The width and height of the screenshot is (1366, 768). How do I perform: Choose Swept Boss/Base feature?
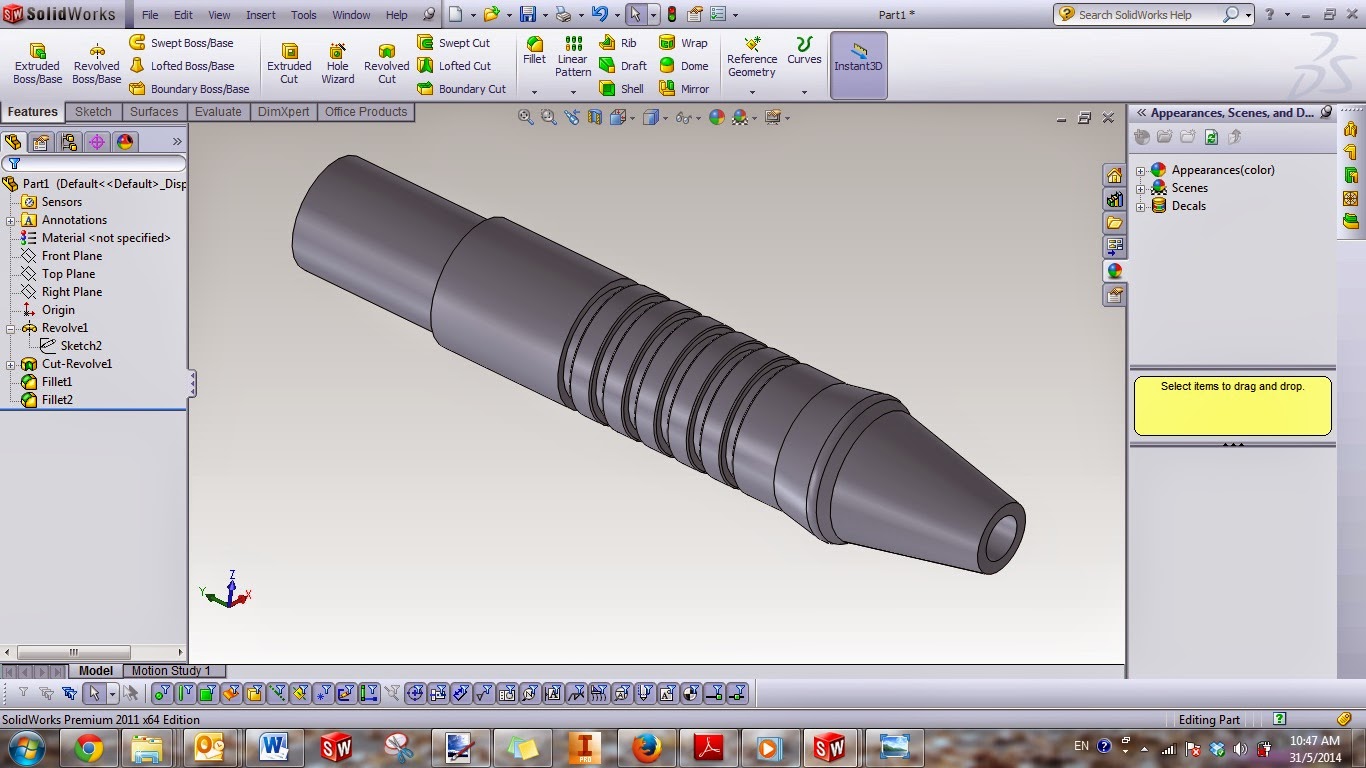tap(181, 43)
